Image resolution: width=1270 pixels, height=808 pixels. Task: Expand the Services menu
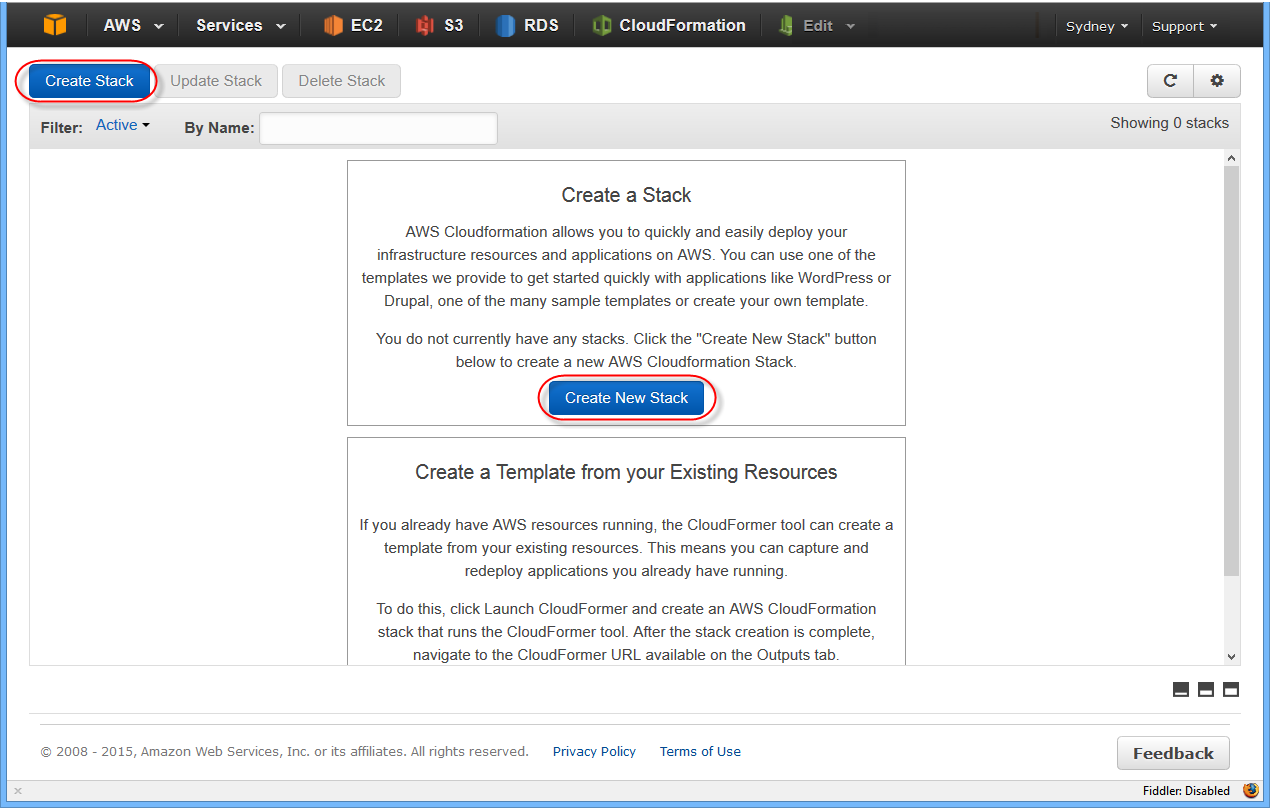point(240,26)
